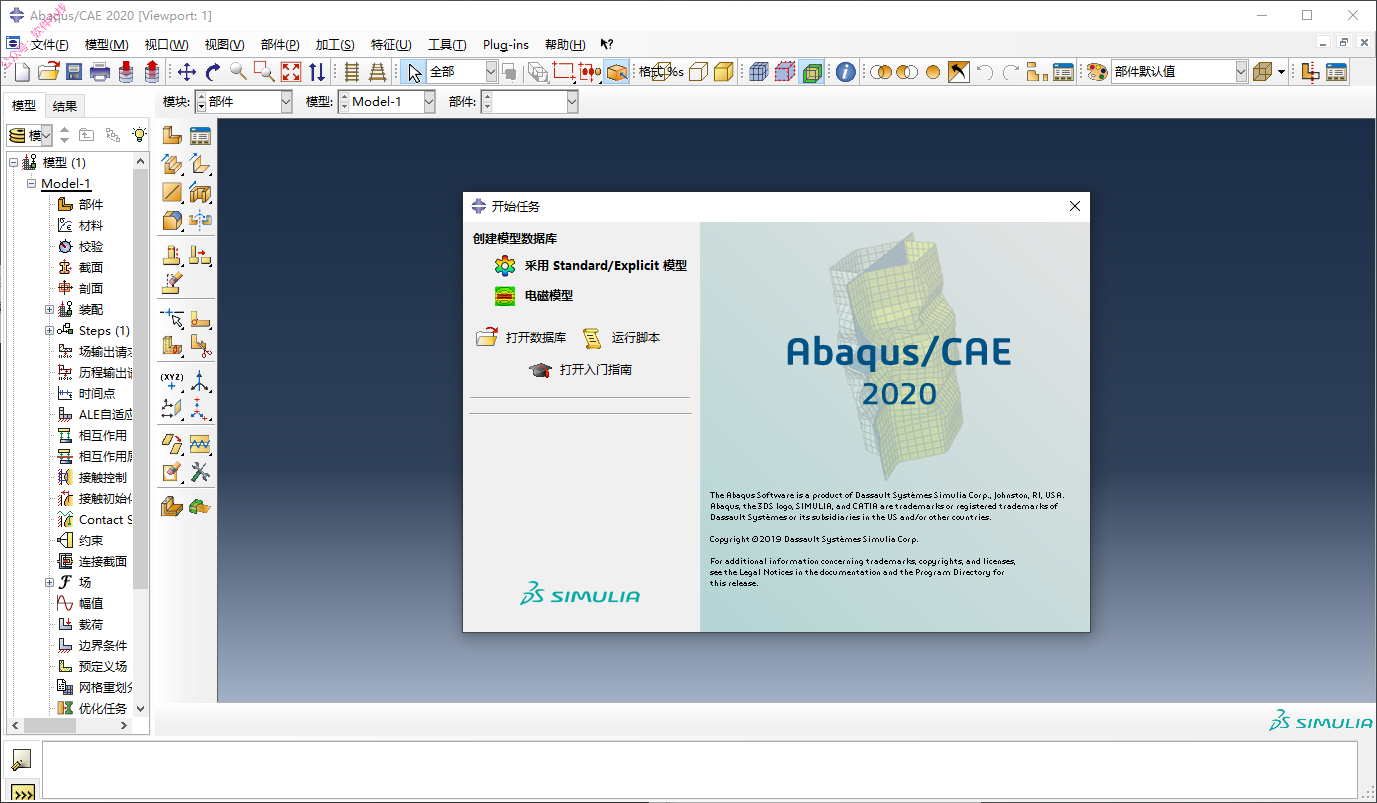Select the Rotate View tool
Screen dimensions: 1377x803
[213, 72]
